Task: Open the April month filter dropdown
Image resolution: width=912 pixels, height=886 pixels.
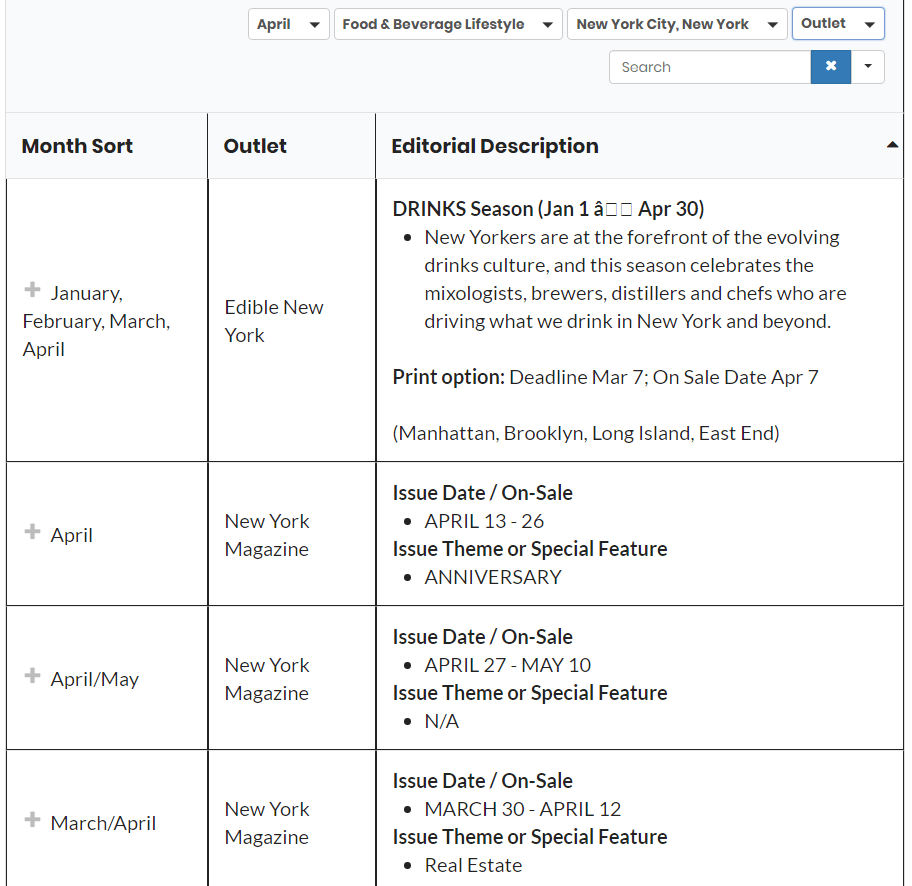Action: 288,24
